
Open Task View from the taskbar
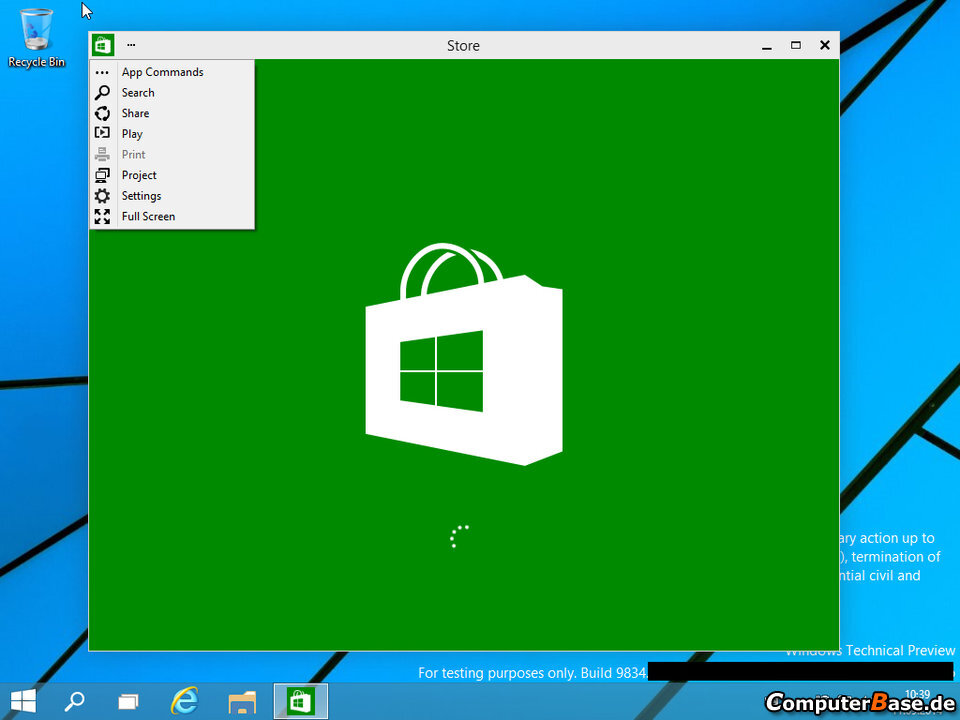(x=128, y=701)
